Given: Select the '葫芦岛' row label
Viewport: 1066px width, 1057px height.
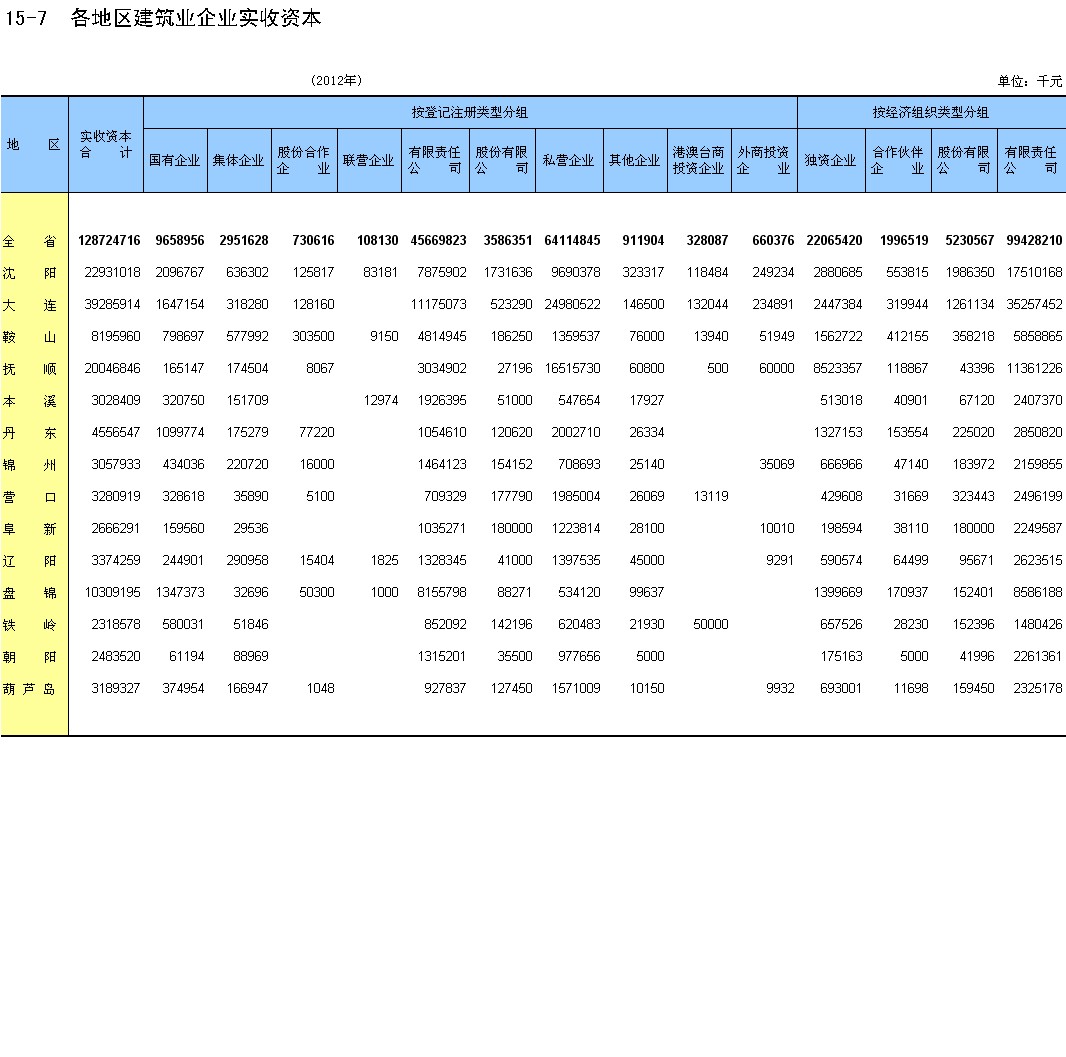Looking at the screenshot, I should (x=30, y=689).
